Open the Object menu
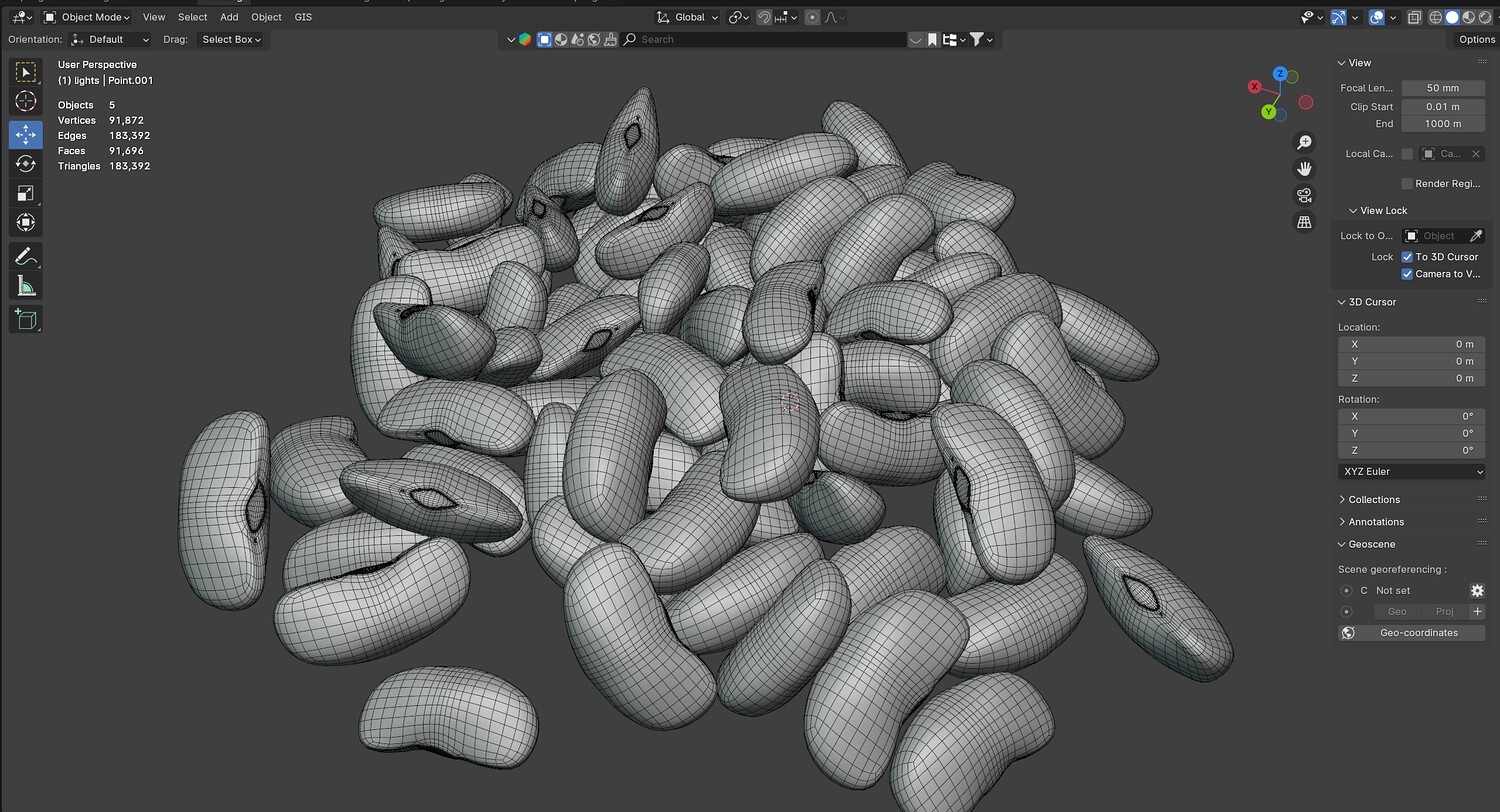 (x=266, y=17)
